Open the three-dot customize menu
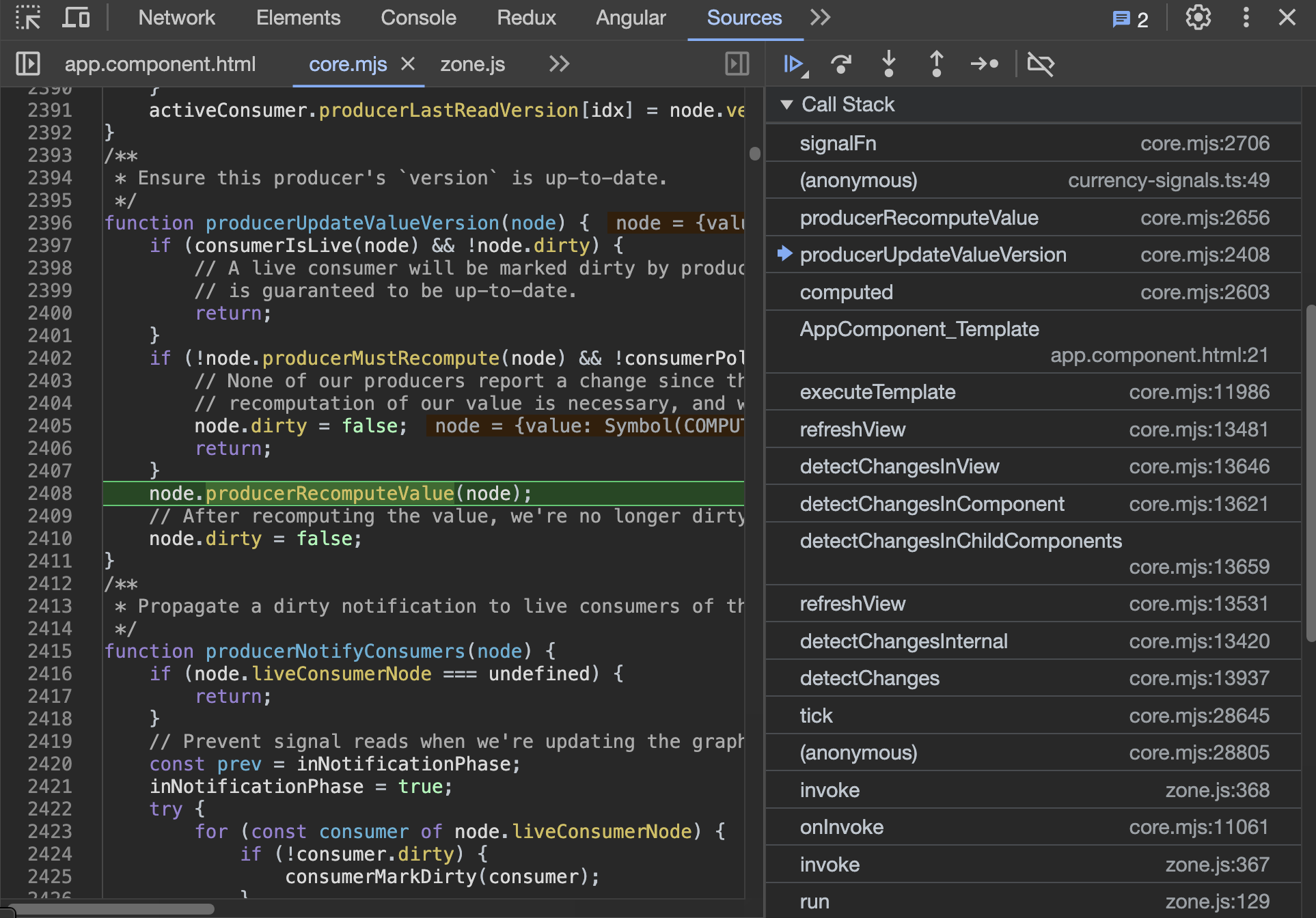 [x=1246, y=18]
